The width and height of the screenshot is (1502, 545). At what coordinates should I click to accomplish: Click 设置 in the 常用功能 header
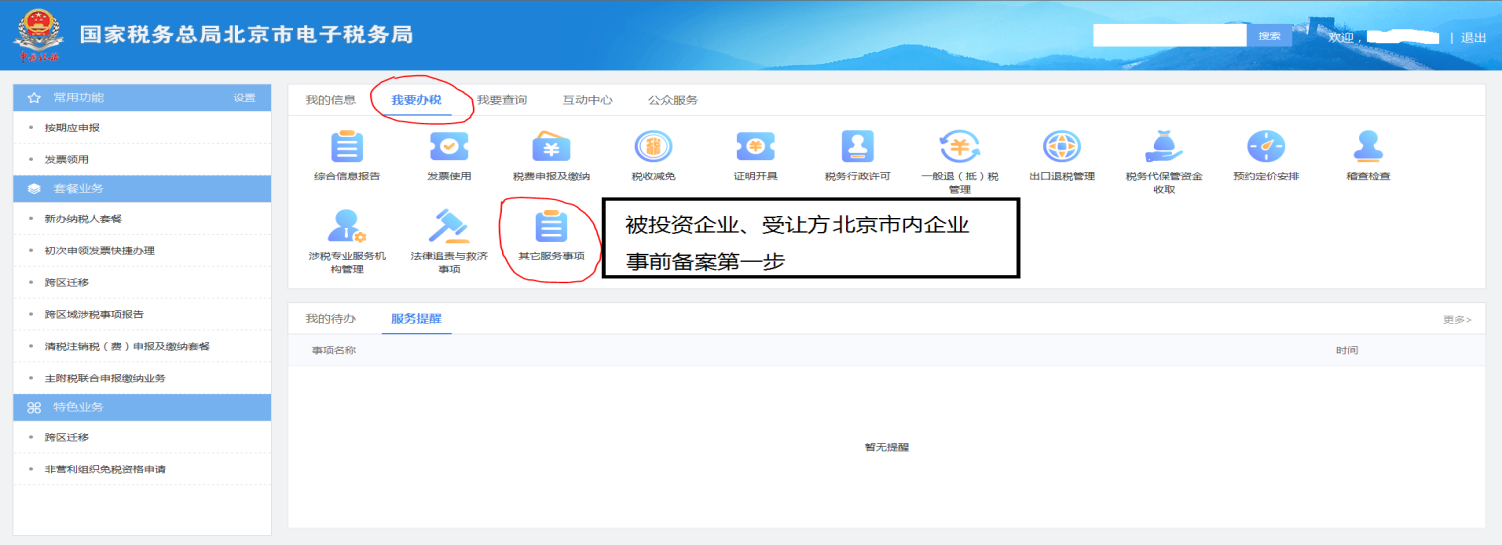[244, 98]
